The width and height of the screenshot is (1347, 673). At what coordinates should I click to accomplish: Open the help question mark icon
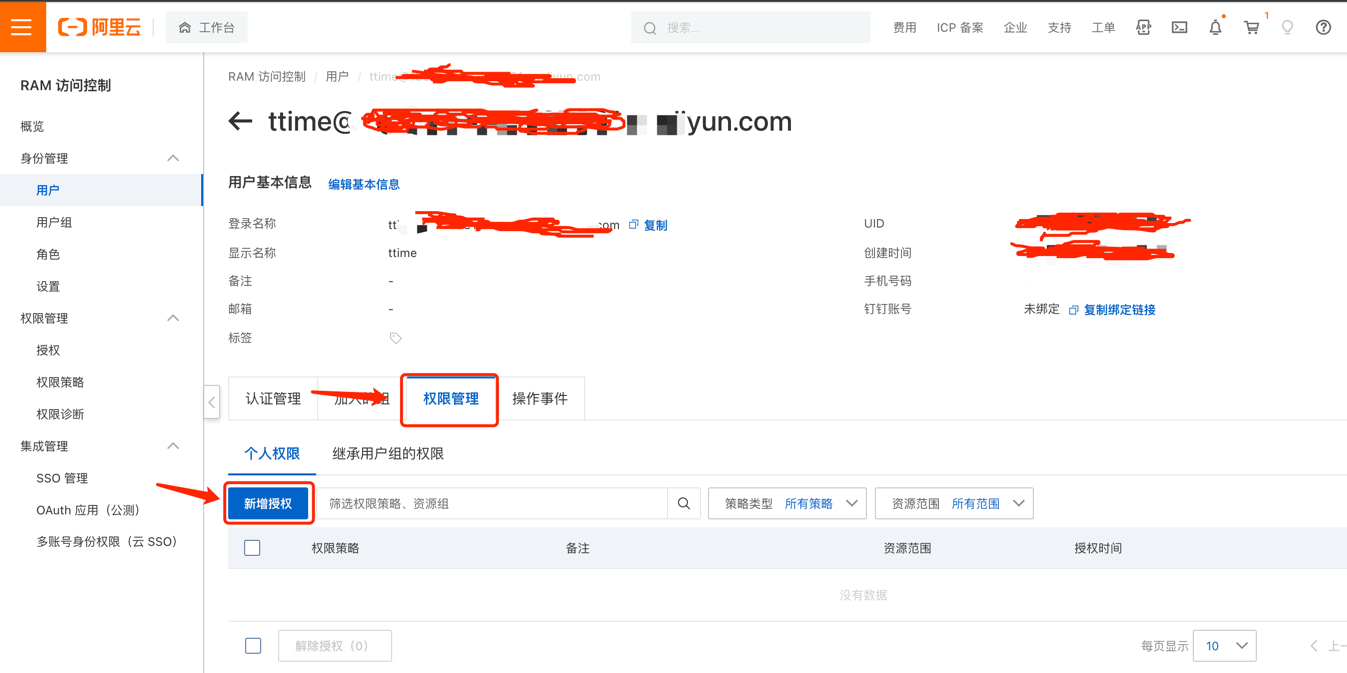[x=1324, y=28]
